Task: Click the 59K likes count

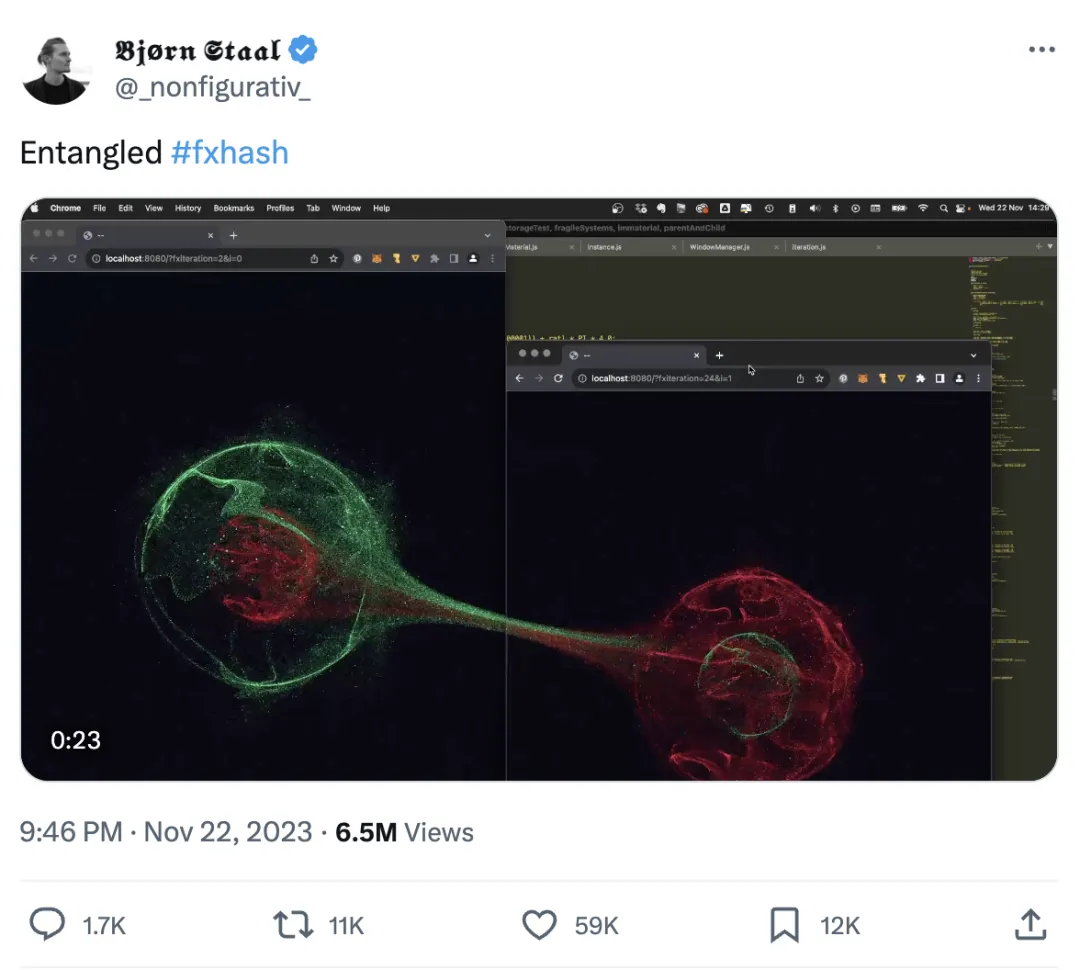Action: point(597,926)
